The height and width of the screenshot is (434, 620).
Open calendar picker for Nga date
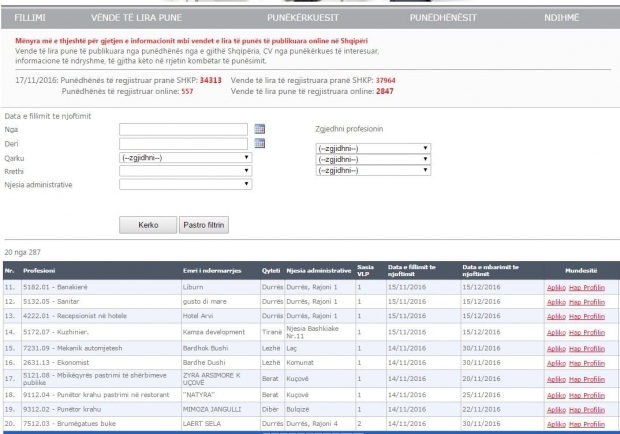pyautogui.click(x=259, y=129)
